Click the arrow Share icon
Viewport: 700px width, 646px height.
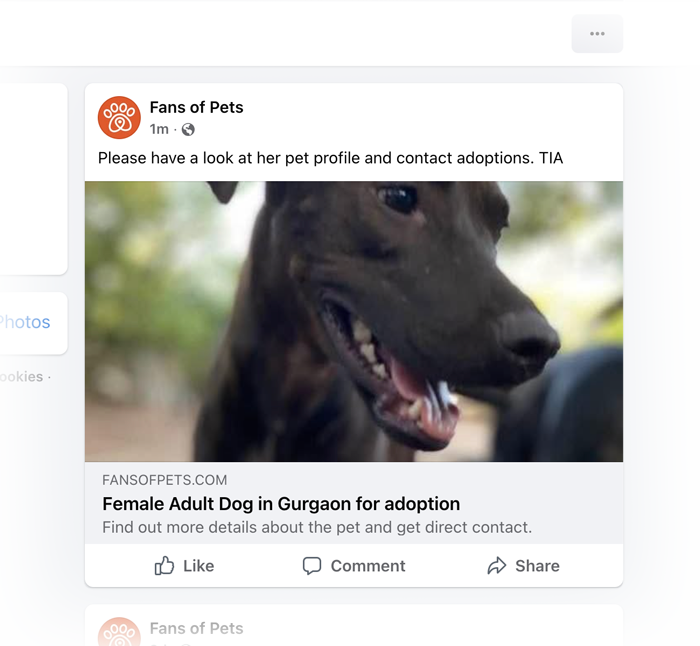(496, 566)
